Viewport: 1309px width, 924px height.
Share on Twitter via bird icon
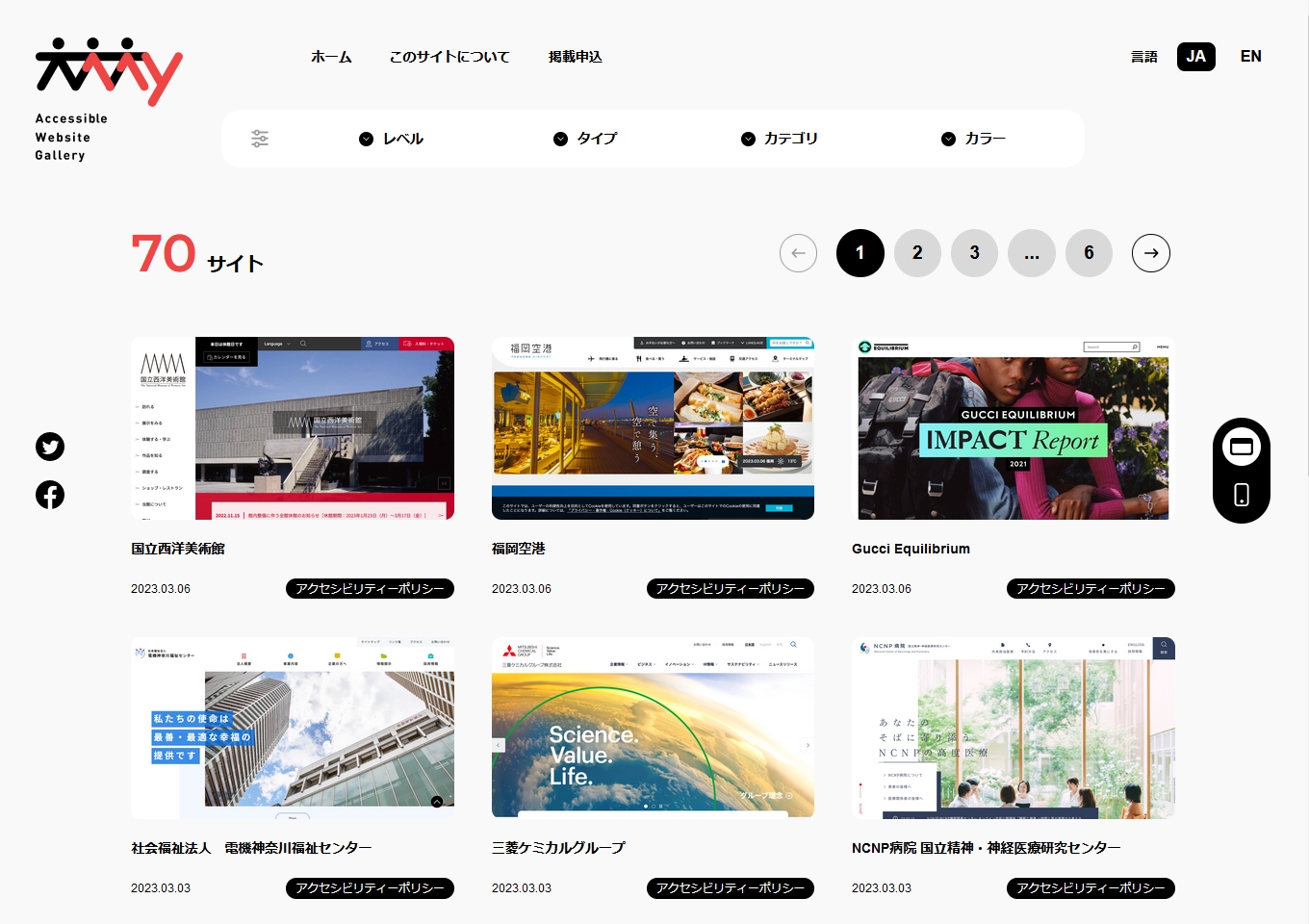50,447
